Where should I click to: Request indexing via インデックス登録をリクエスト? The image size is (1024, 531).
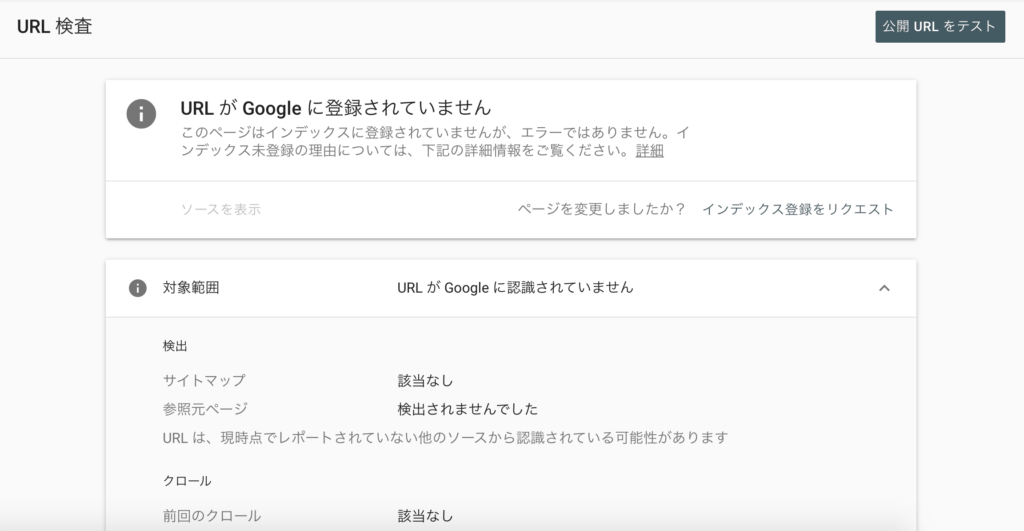(797, 209)
